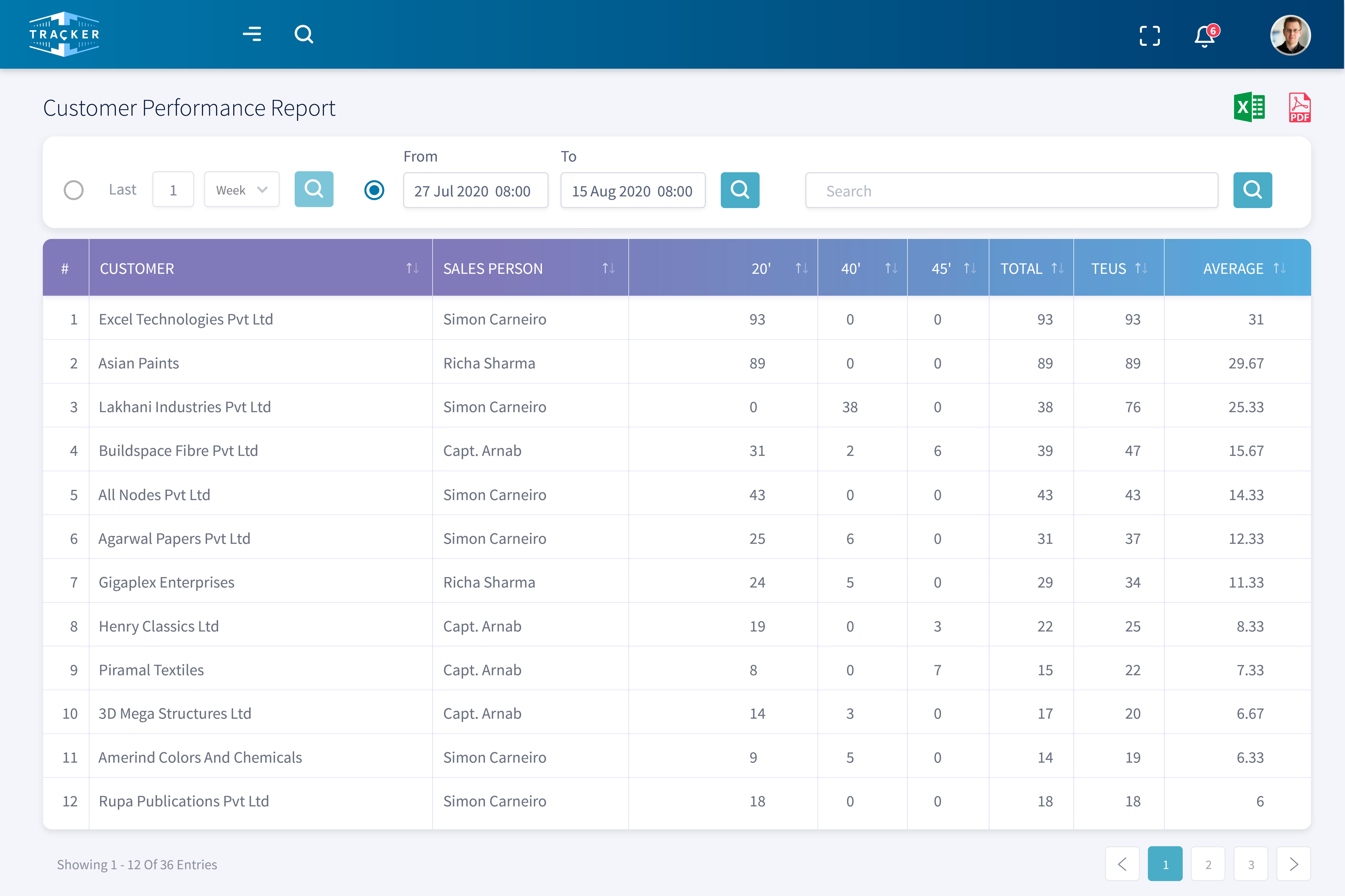Go to page 2
This screenshot has width=1345, height=896.
pos(1208,864)
